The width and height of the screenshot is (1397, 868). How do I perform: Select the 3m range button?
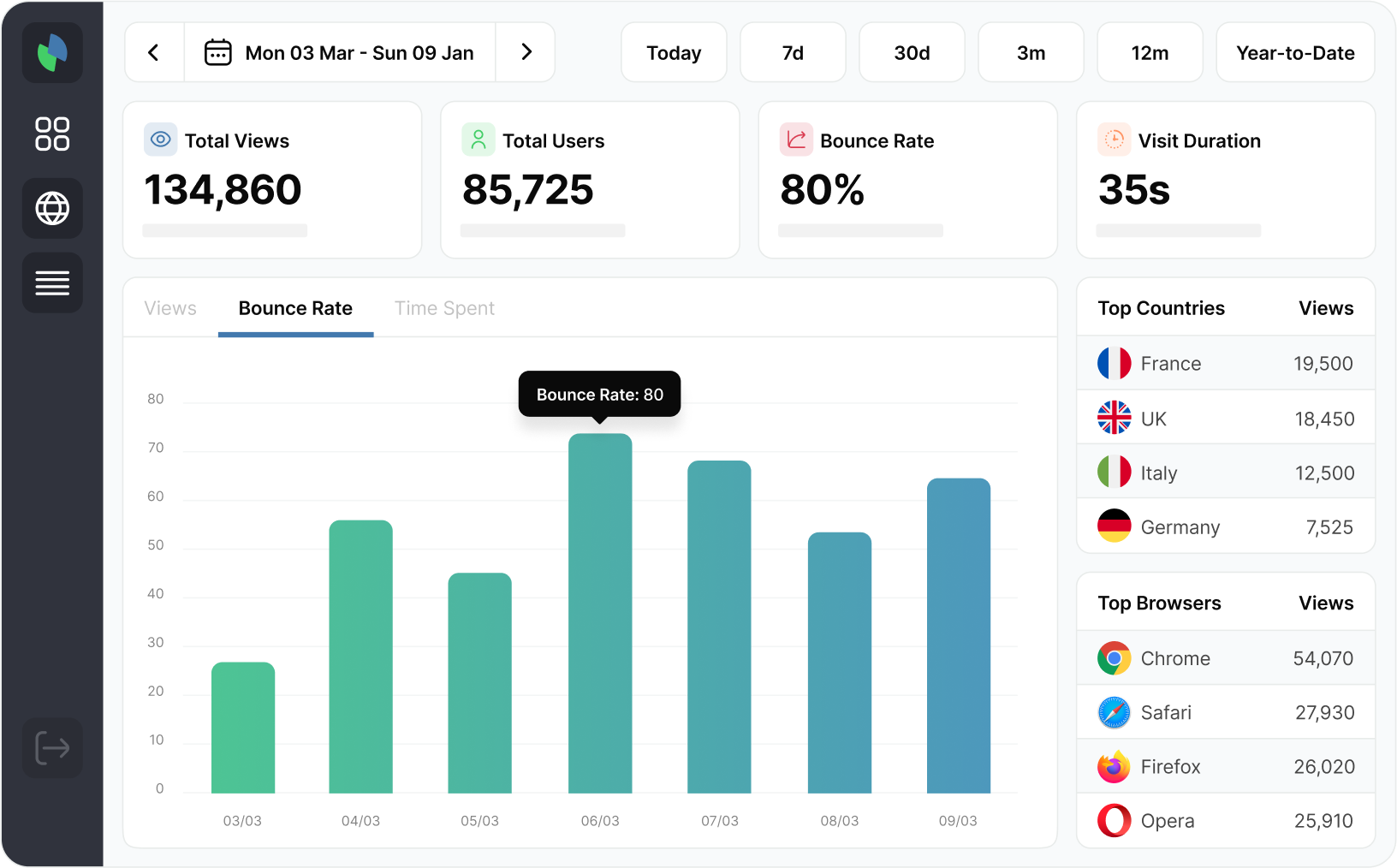tap(1031, 53)
